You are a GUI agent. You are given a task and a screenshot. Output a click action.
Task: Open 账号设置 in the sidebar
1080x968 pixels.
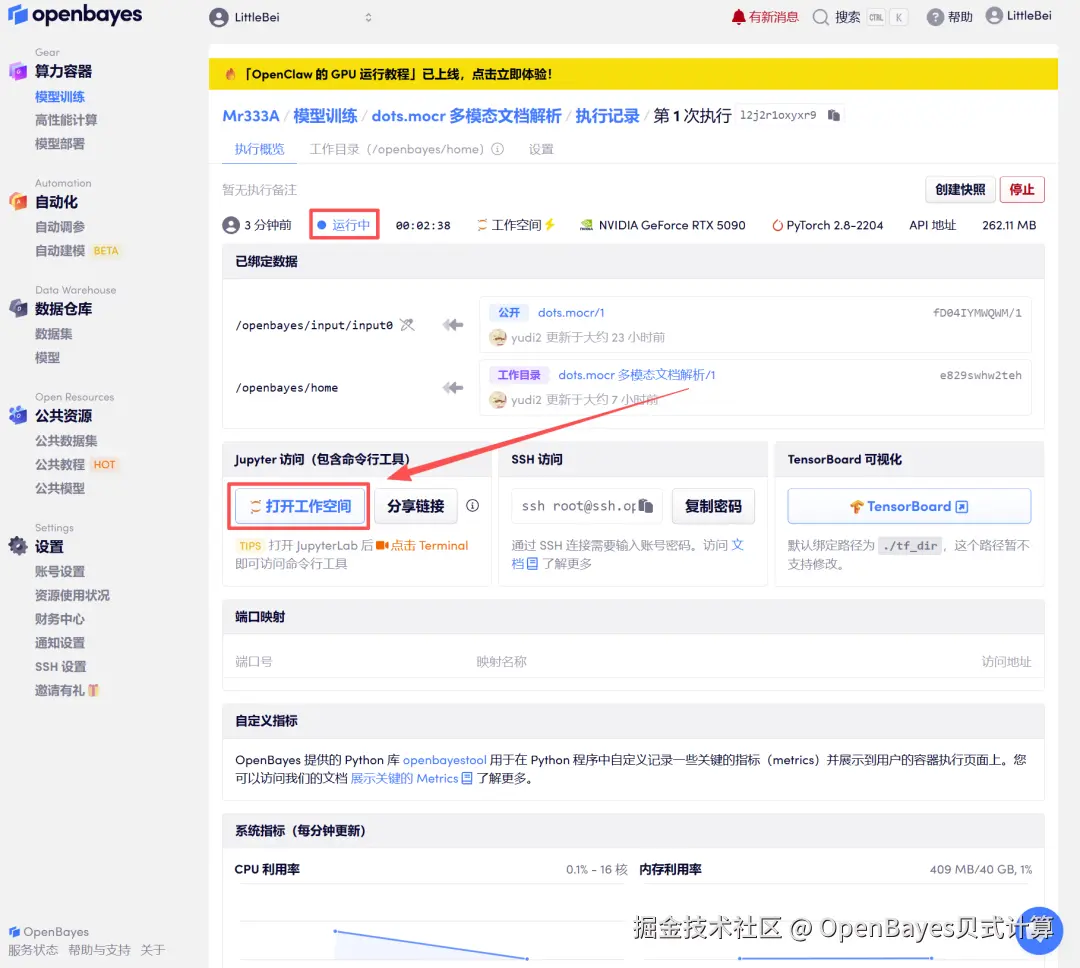pyautogui.click(x=60, y=571)
